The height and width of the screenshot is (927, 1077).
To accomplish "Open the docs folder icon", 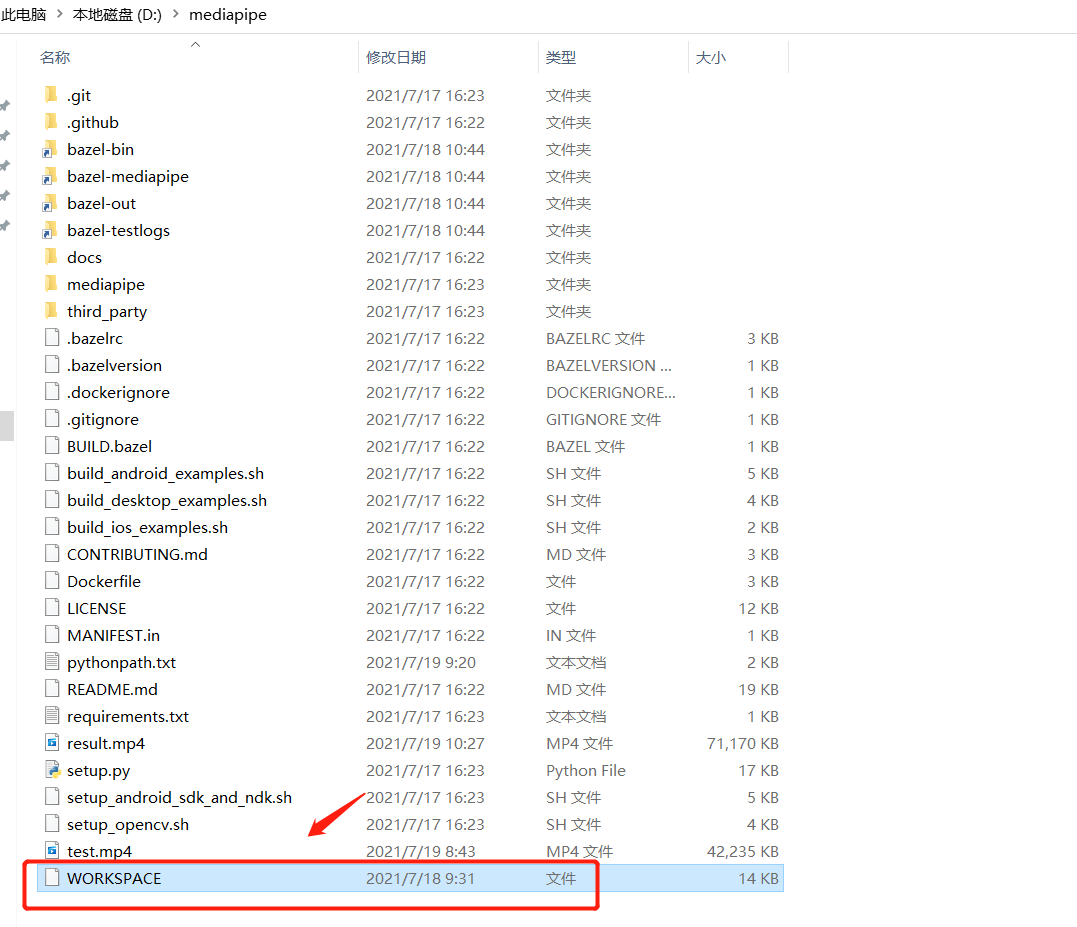I will (52, 257).
